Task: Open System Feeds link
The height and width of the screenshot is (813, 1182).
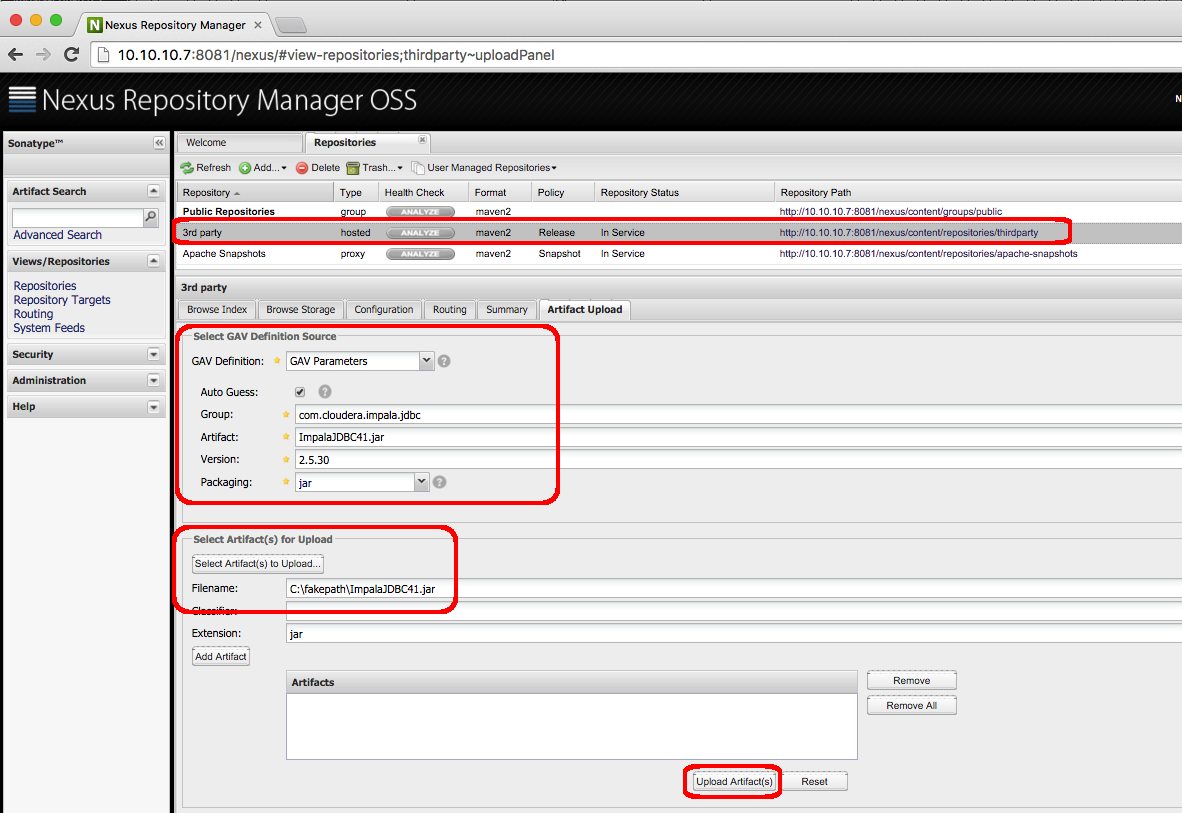Action: pos(49,327)
